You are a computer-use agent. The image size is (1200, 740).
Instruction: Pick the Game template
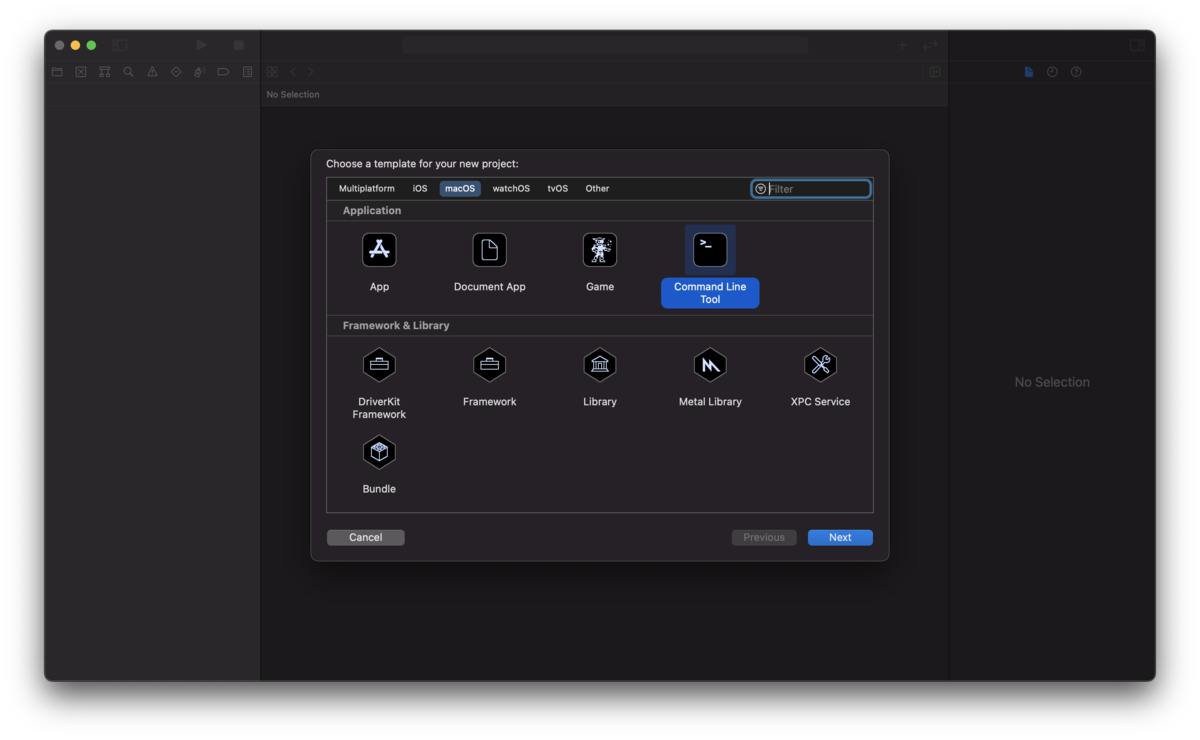click(600, 250)
